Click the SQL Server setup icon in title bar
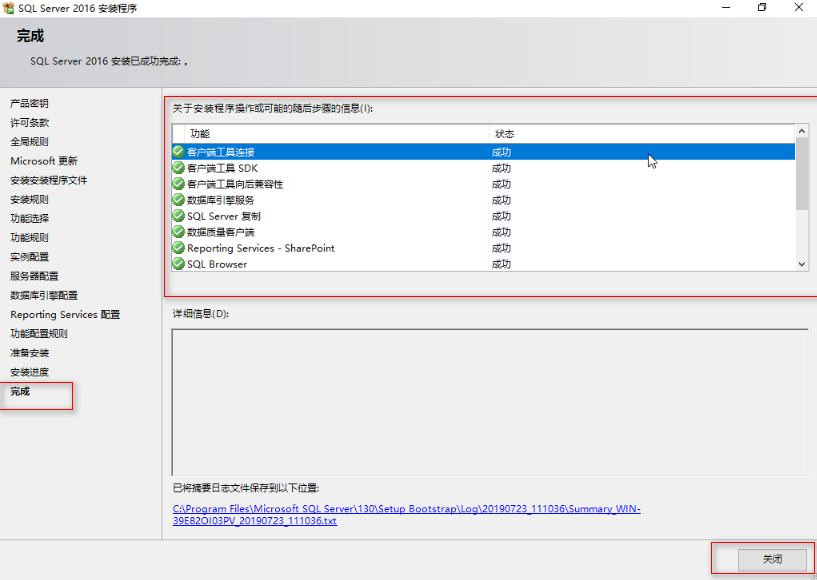 [9, 8]
